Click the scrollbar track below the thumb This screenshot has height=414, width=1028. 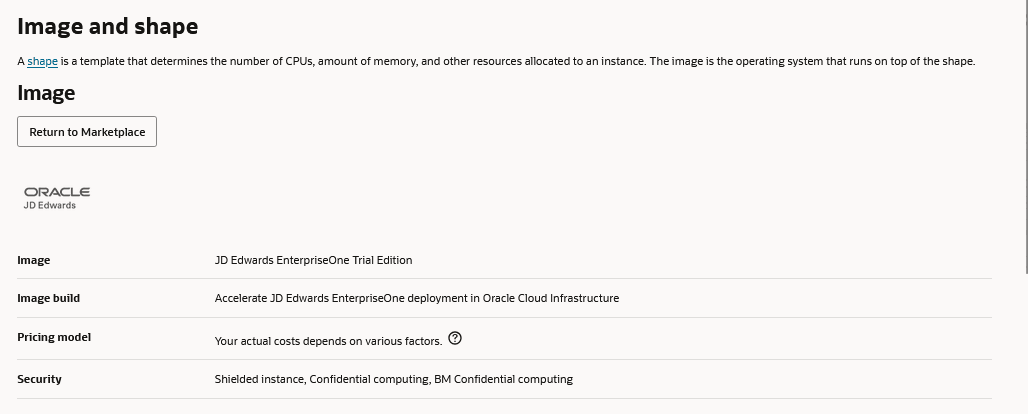pyautogui.click(x=1022, y=340)
